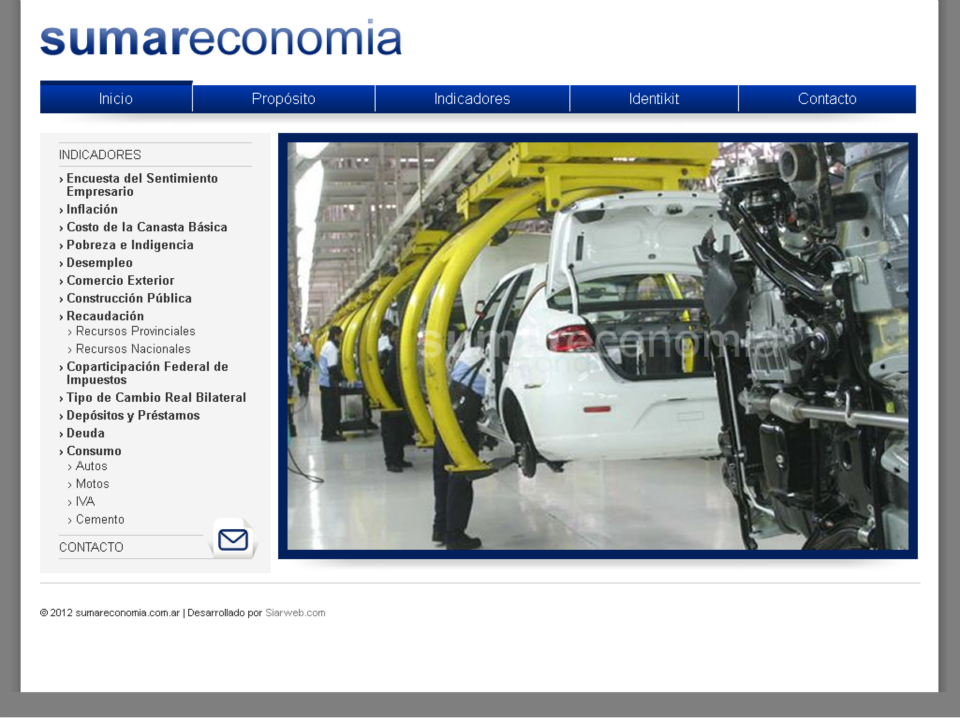Select Indicadores in the navigation bar

pyautogui.click(x=472, y=99)
